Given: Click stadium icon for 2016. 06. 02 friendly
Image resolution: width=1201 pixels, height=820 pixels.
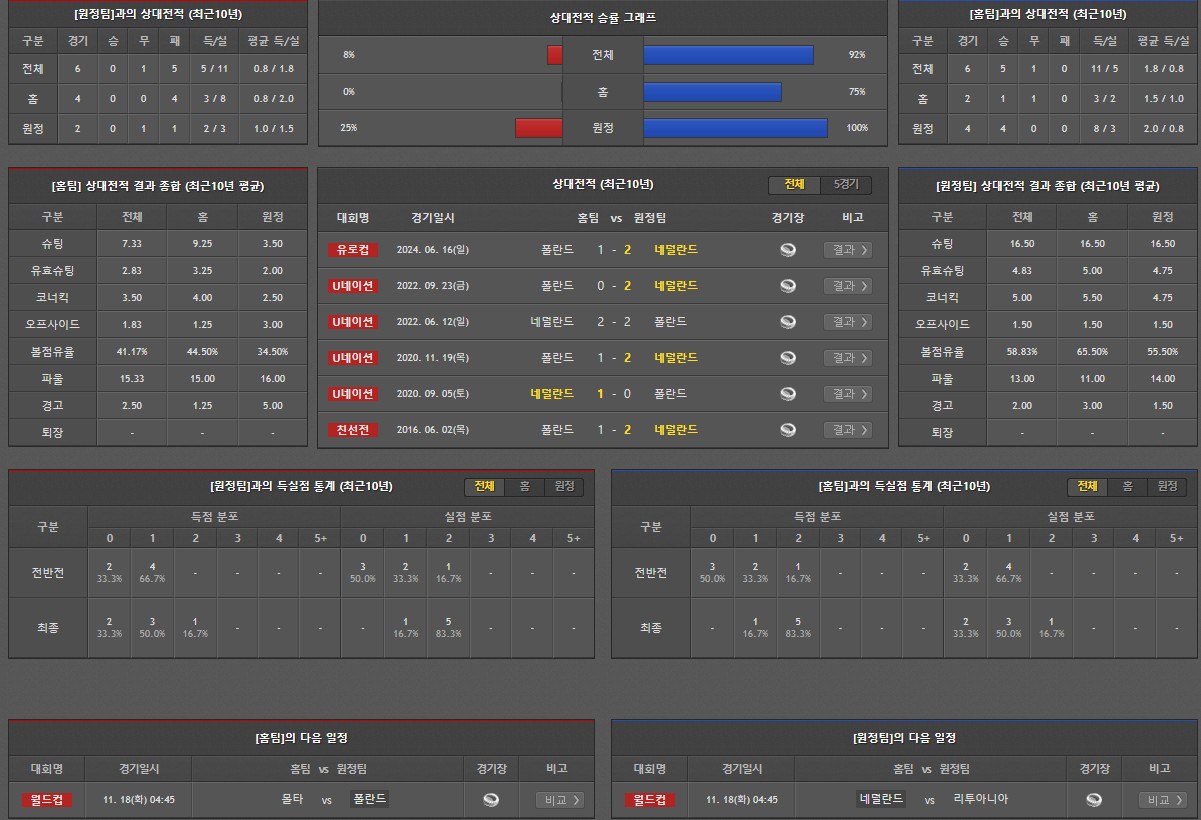Looking at the screenshot, I should pos(788,430).
